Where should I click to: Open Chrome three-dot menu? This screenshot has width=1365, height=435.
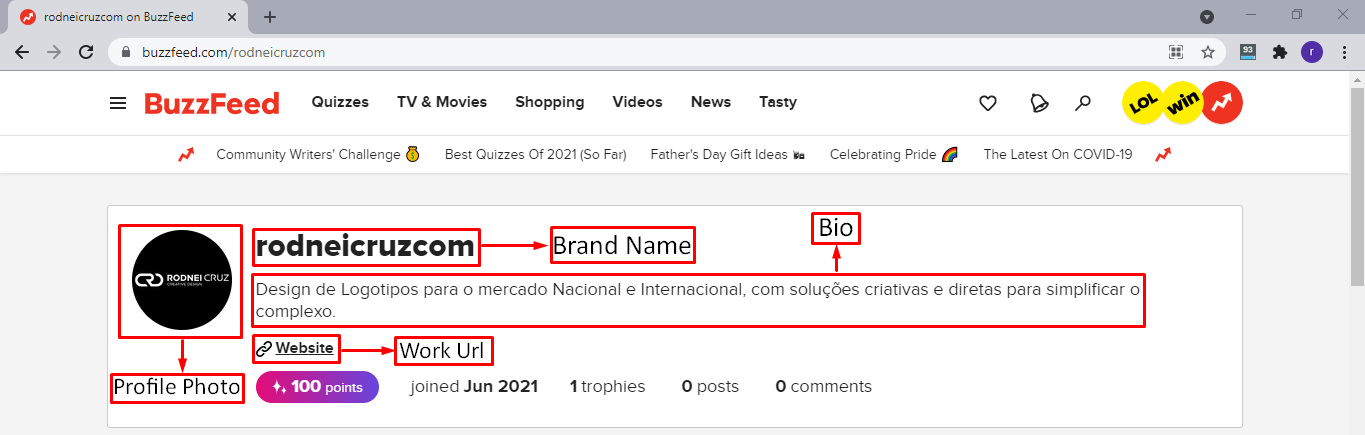[1344, 52]
